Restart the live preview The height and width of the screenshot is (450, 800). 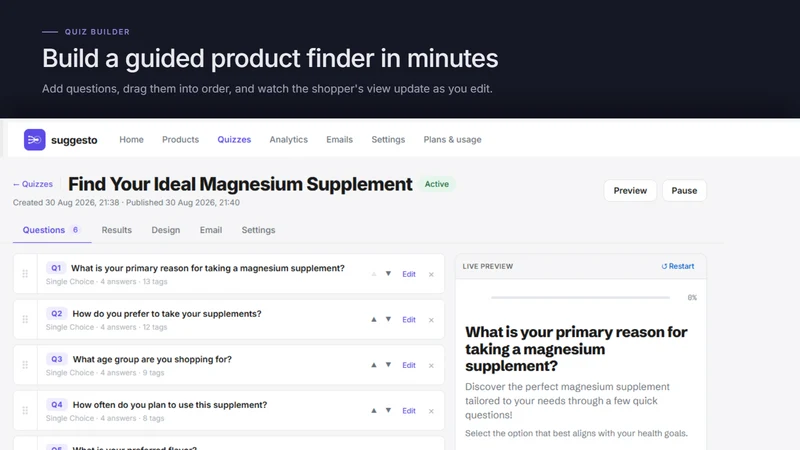(x=678, y=266)
